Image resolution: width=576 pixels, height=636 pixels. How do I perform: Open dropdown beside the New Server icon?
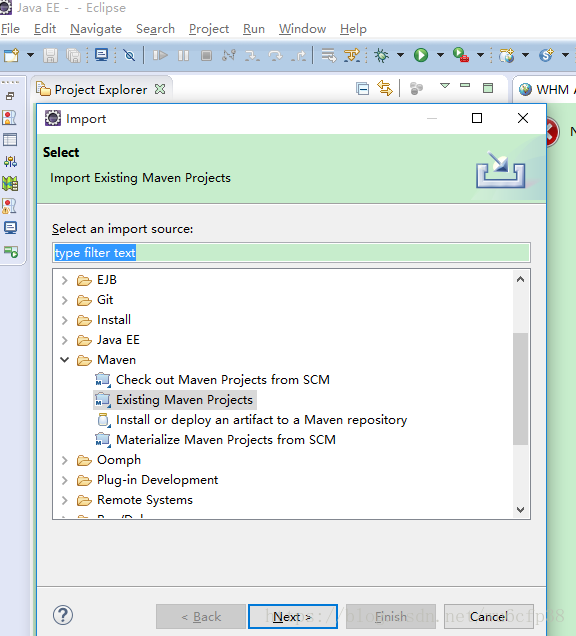coord(526,55)
